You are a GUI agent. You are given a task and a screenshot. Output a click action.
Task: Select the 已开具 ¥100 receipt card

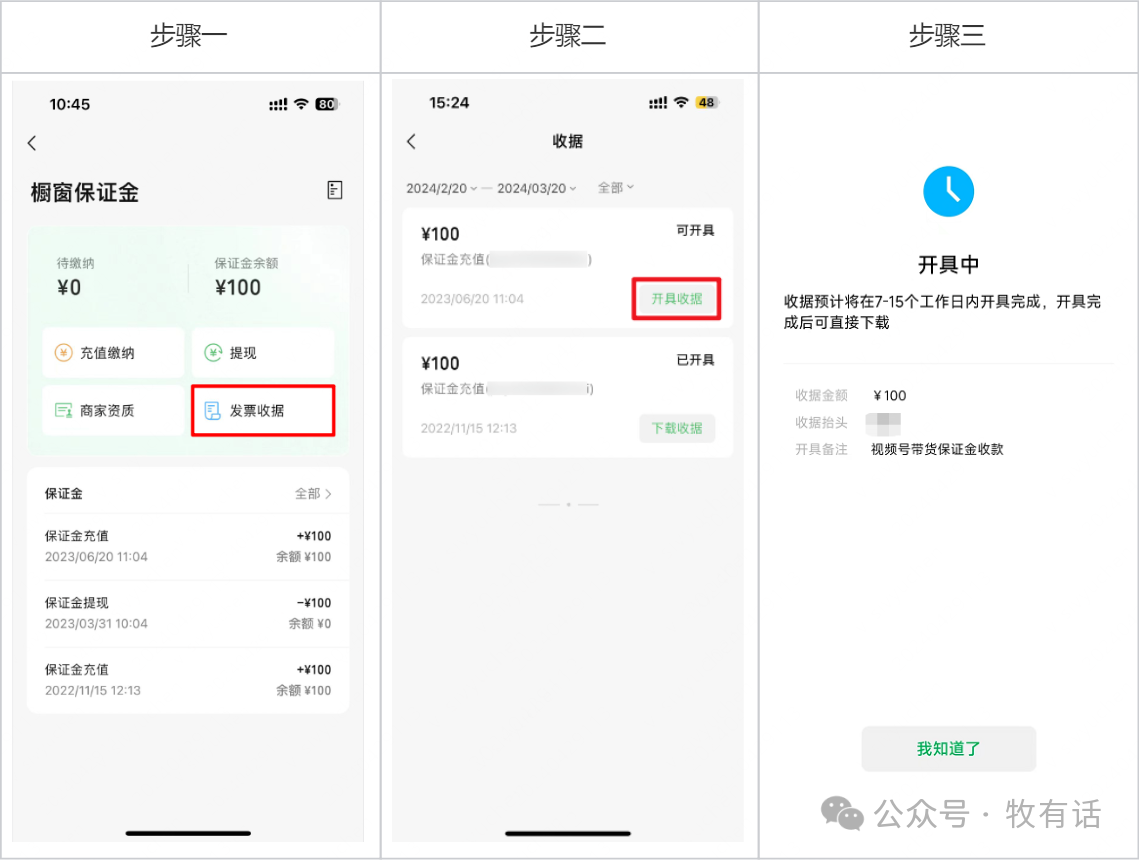567,397
